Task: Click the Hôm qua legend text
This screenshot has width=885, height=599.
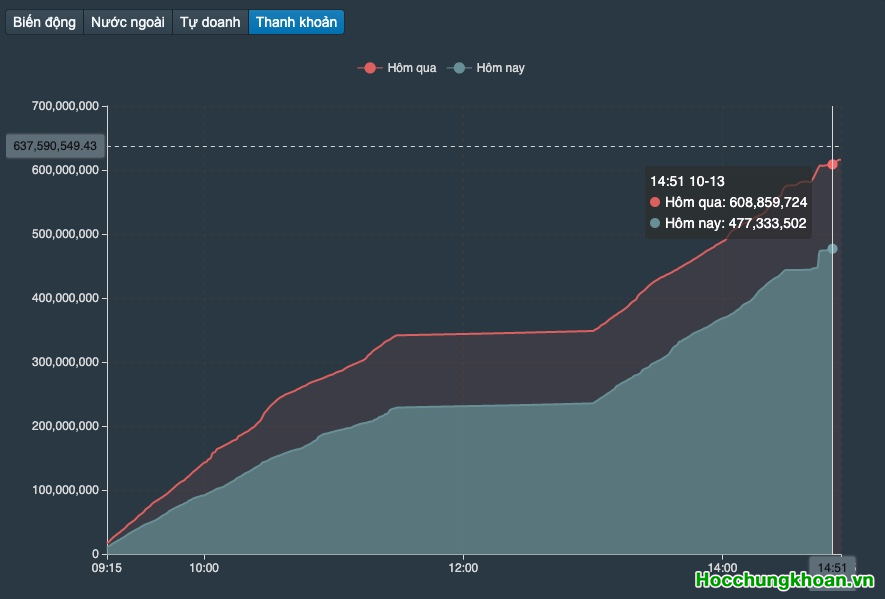Action: click(x=411, y=68)
